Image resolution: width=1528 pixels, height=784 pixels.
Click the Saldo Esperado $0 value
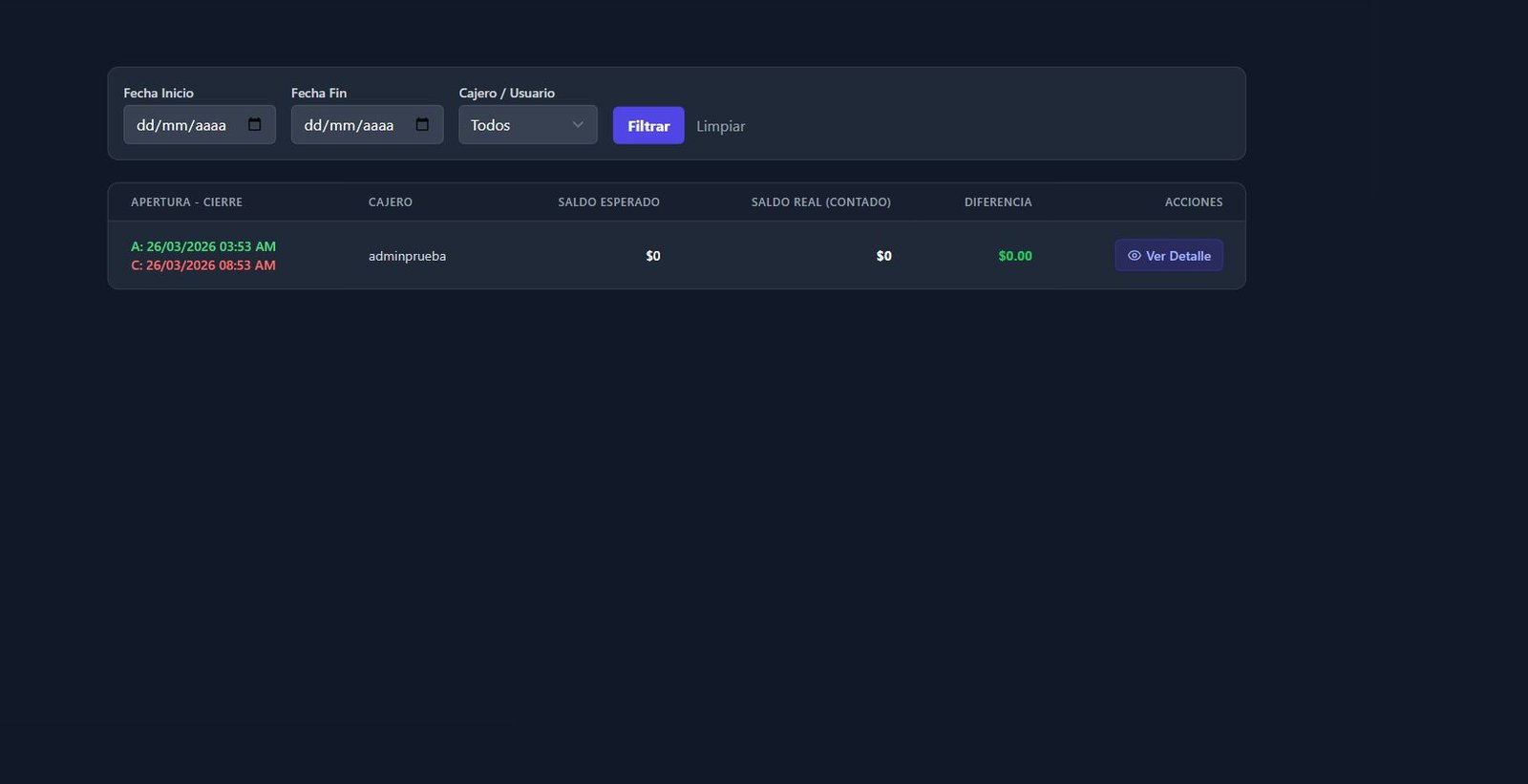[653, 256]
